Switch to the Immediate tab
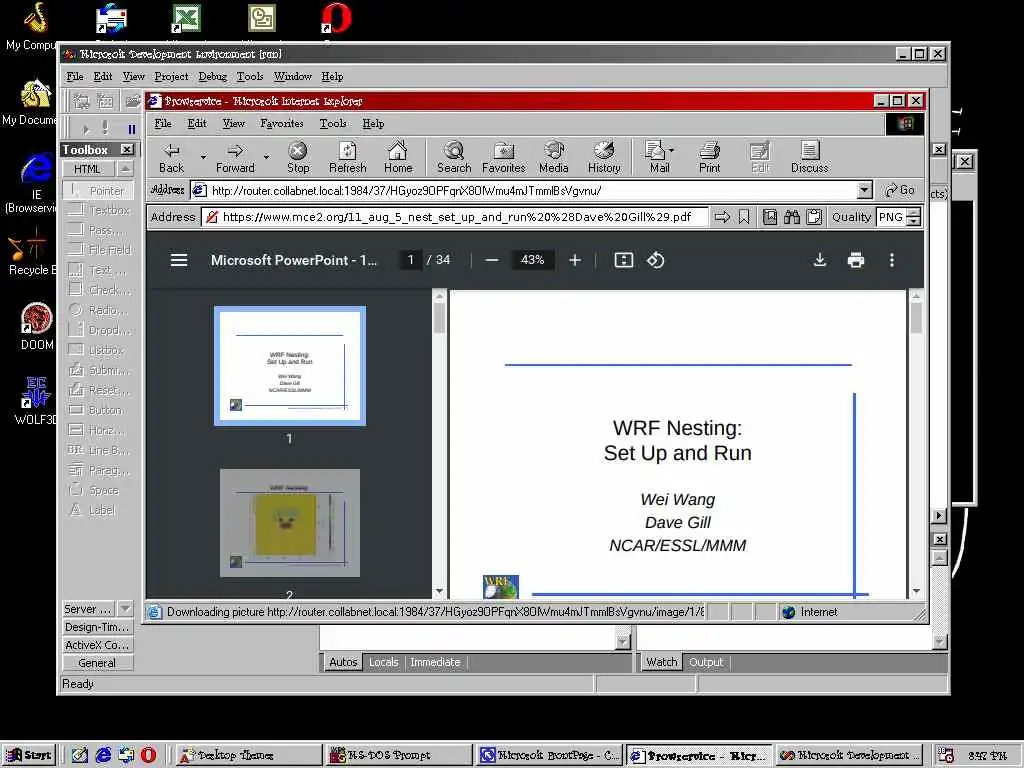1024x768 pixels. pos(435,662)
